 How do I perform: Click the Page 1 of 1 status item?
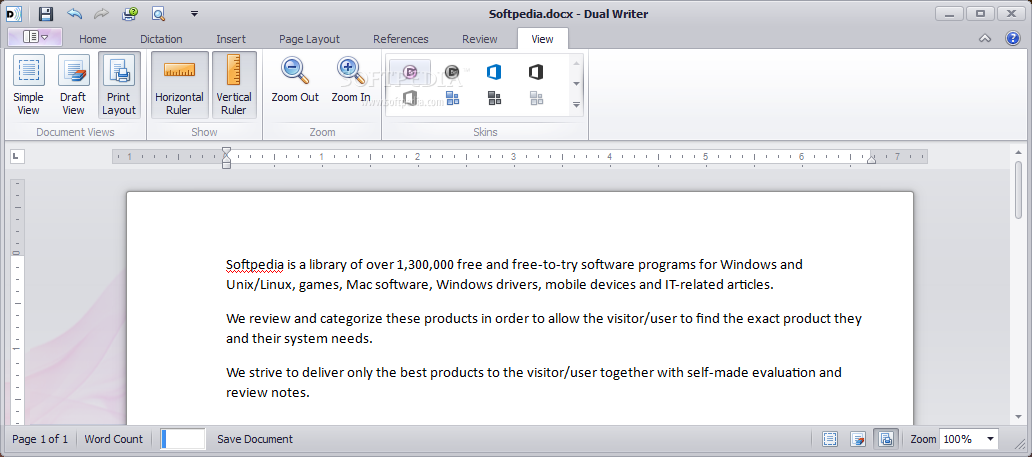pos(40,439)
